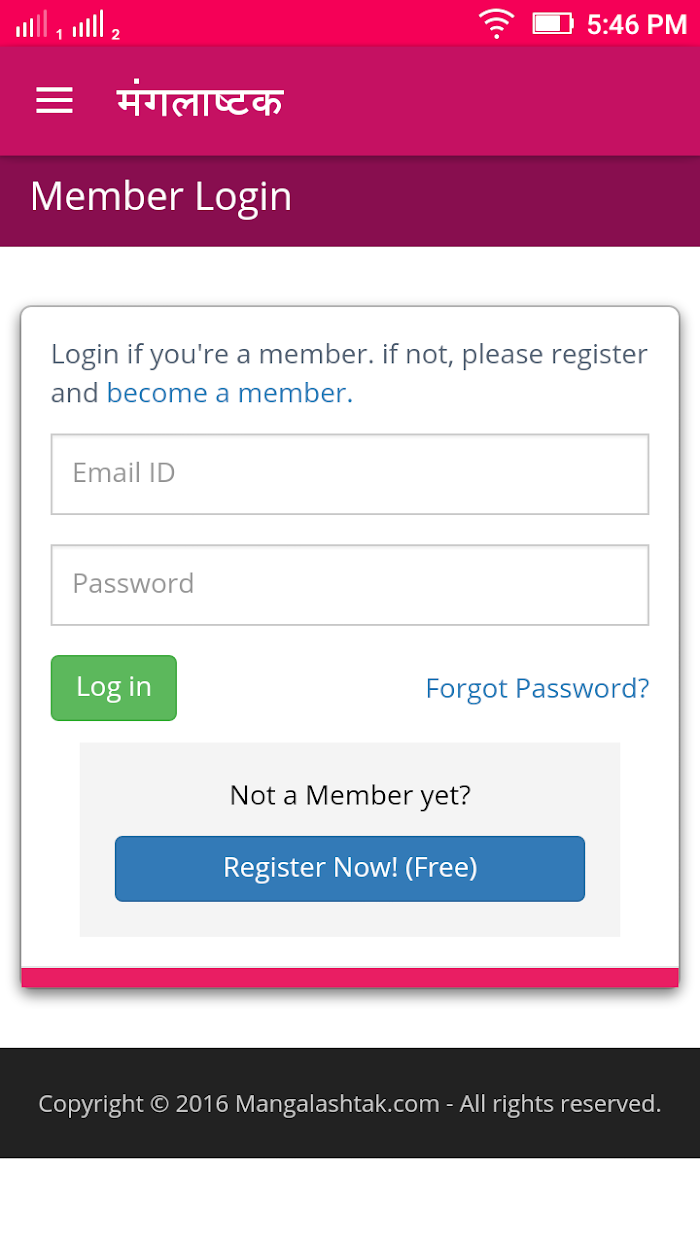
Task: Focus the Email ID field
Action: tap(350, 474)
